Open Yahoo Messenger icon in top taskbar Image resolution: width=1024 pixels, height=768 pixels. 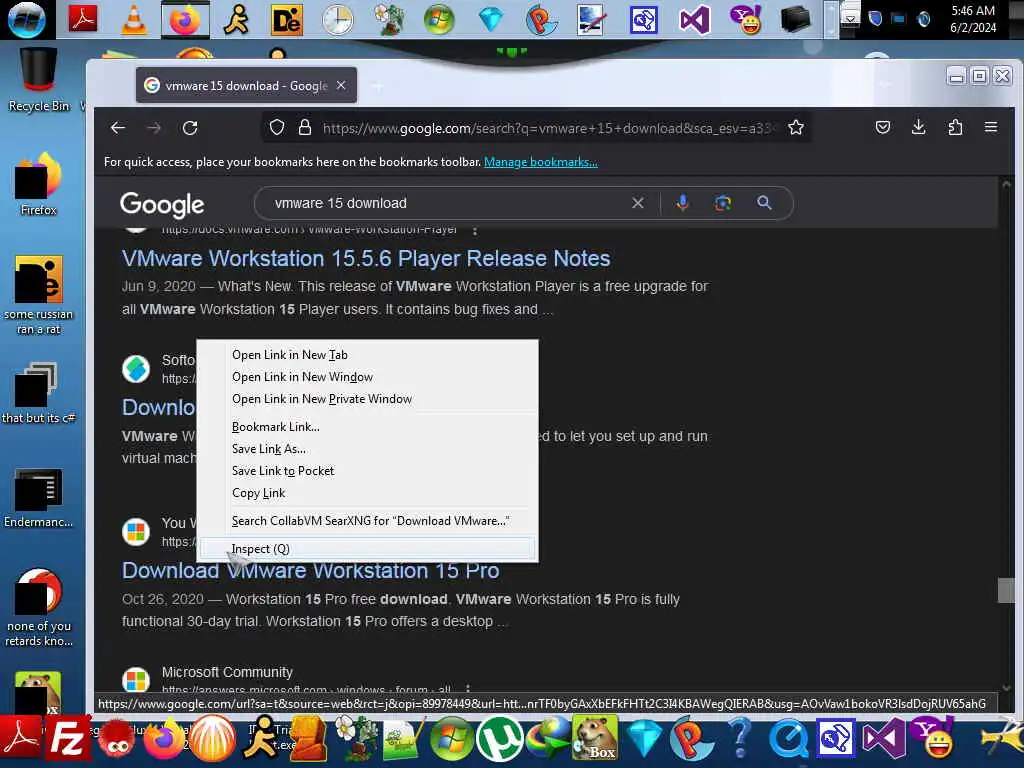[x=745, y=19]
